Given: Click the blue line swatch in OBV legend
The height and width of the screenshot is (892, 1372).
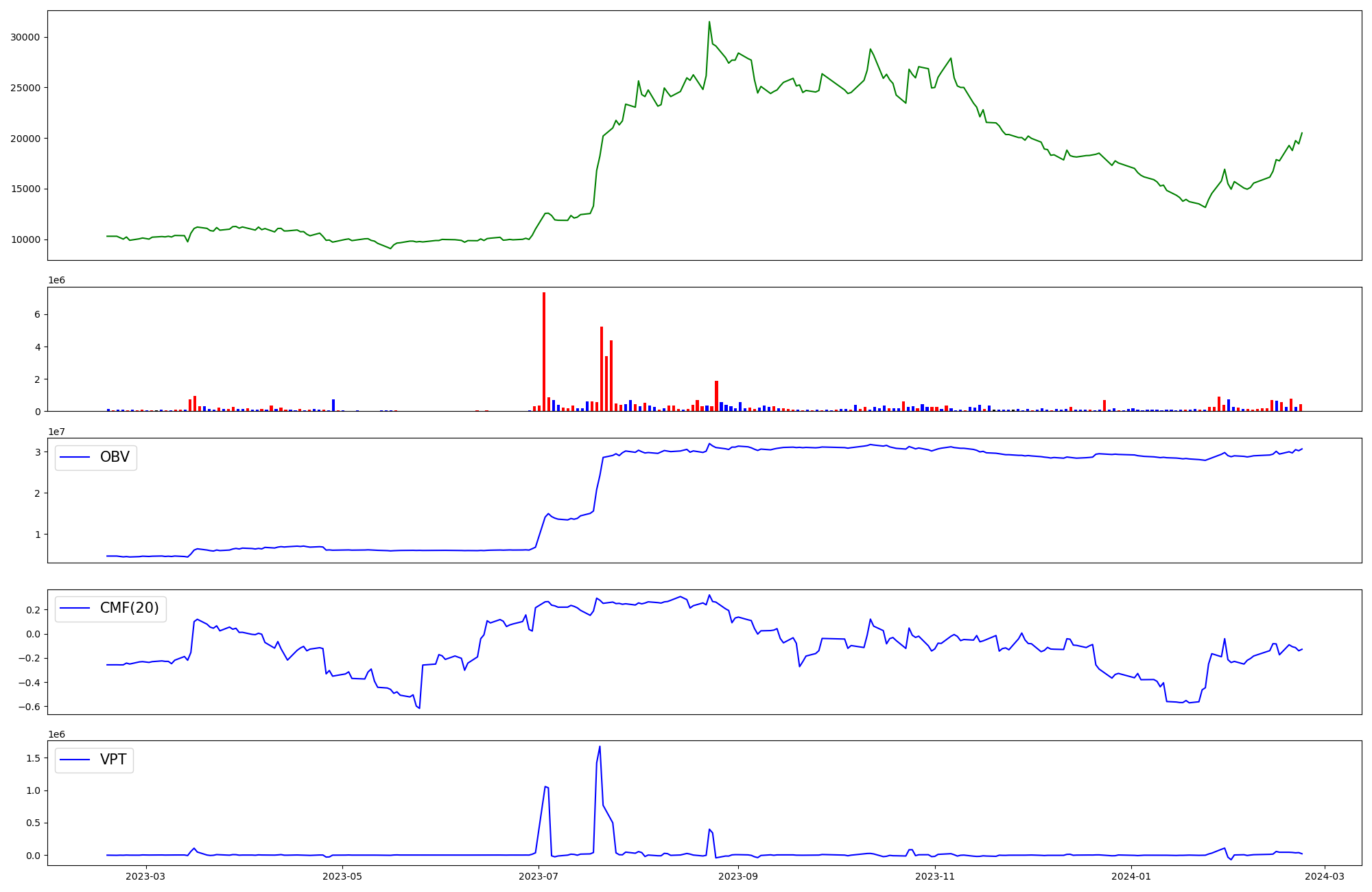Looking at the screenshot, I should (75, 458).
